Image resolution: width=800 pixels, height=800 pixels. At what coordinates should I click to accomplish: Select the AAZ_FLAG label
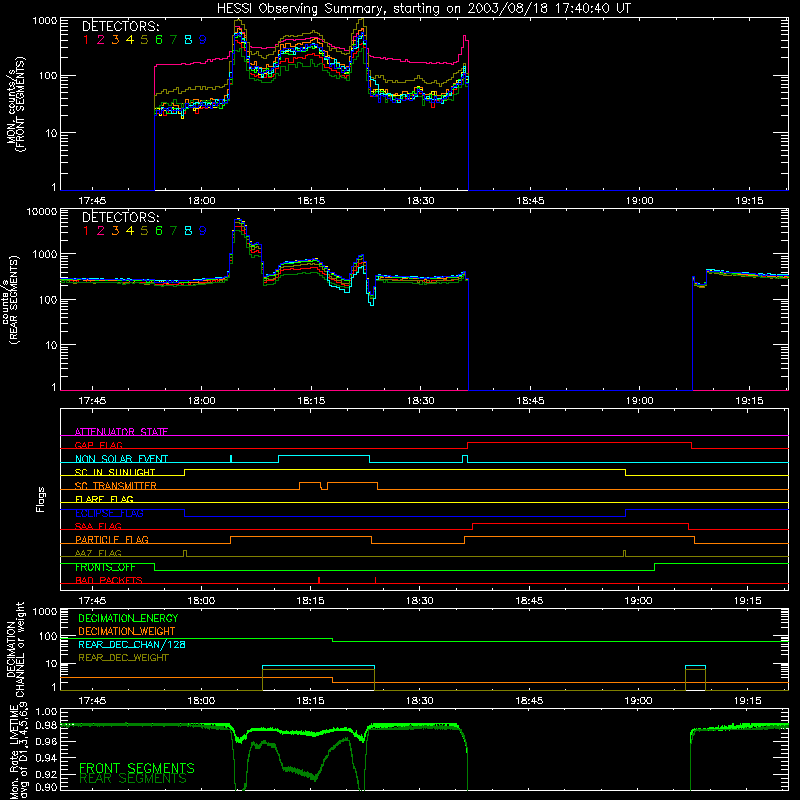(x=98, y=553)
